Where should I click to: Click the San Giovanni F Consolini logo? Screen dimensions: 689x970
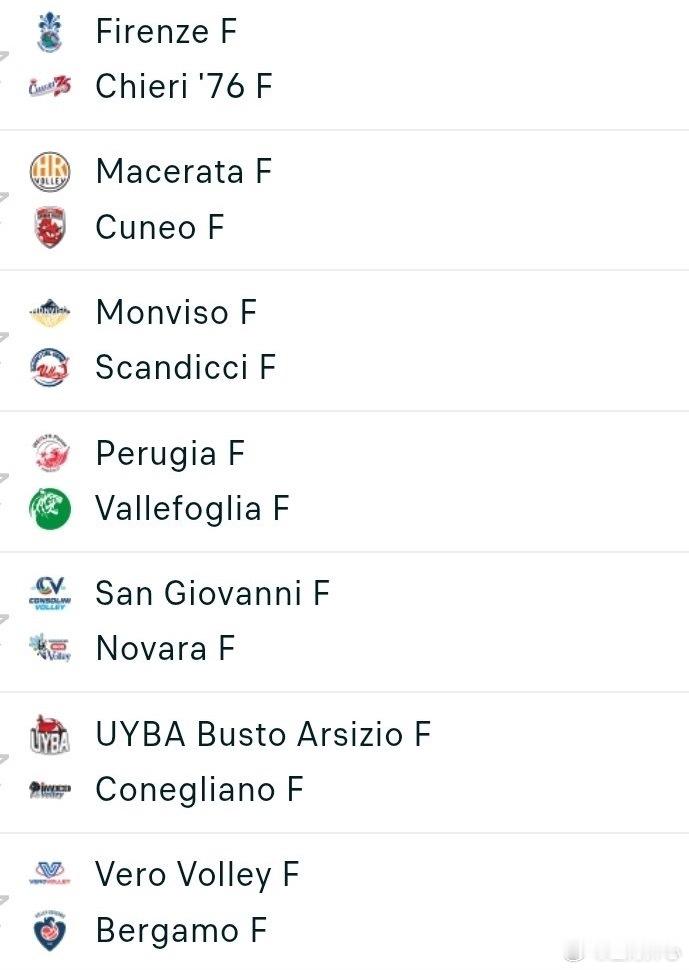49,594
